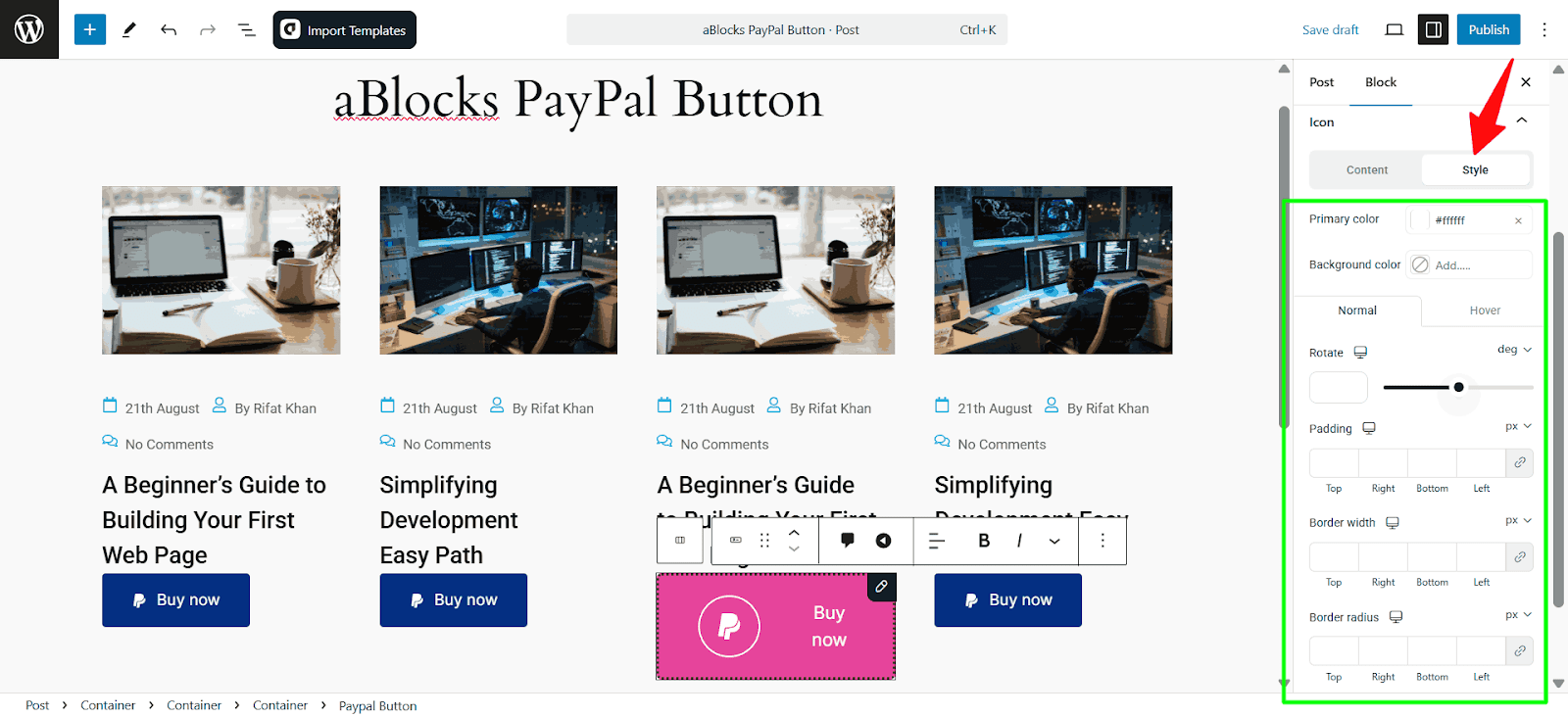Select the Content tab
The width and height of the screenshot is (1568, 717).
pos(1366,169)
